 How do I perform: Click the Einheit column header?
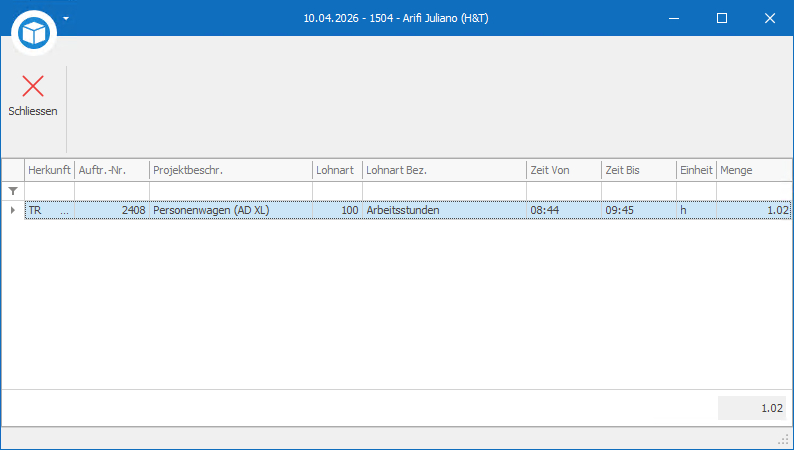[696, 170]
